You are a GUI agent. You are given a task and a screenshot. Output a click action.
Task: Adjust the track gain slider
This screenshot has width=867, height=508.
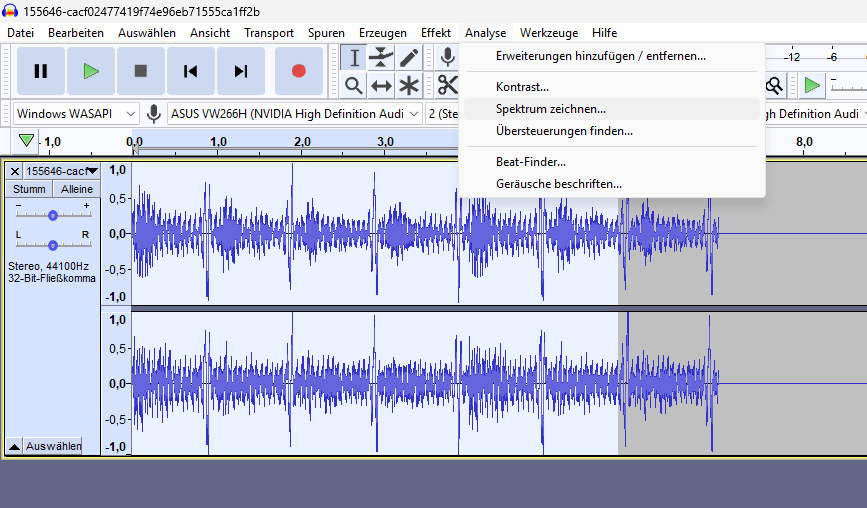pos(53,215)
